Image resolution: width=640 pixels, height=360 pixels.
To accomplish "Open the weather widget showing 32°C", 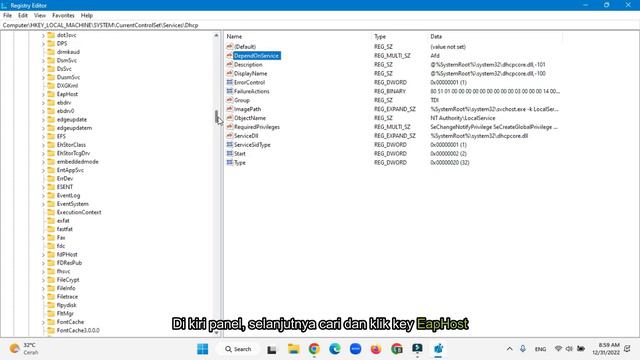I will 24,349.
